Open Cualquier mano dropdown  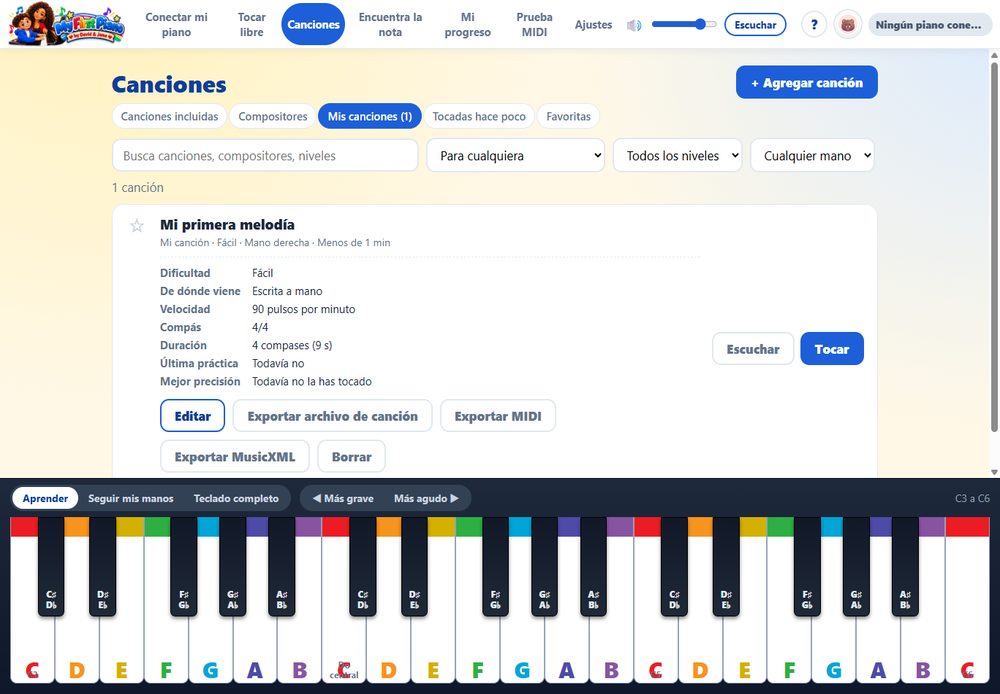tap(812, 156)
